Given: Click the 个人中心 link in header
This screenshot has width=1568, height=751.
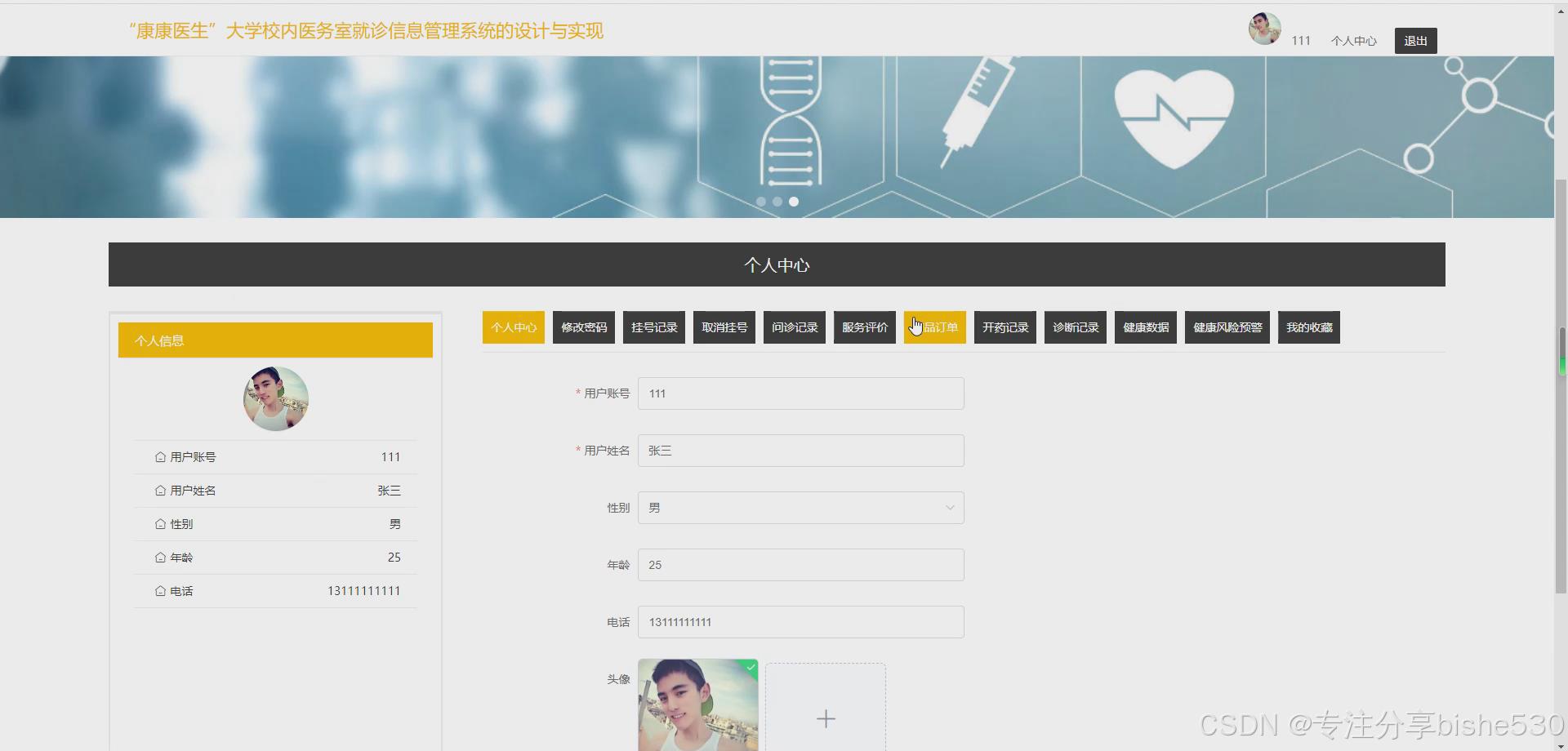Looking at the screenshot, I should click(1353, 41).
